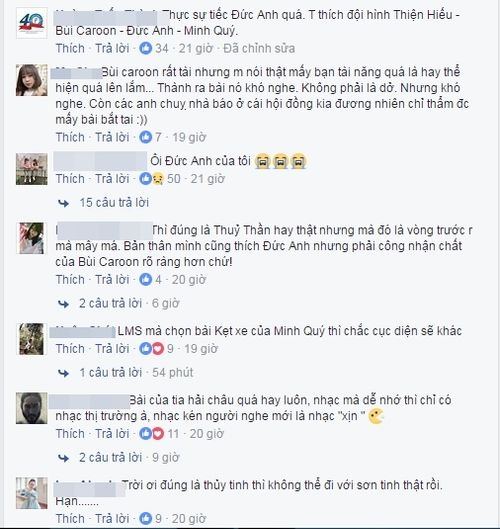
Task: Click the like icon on the thủy tinh comment
Action: 145,519
